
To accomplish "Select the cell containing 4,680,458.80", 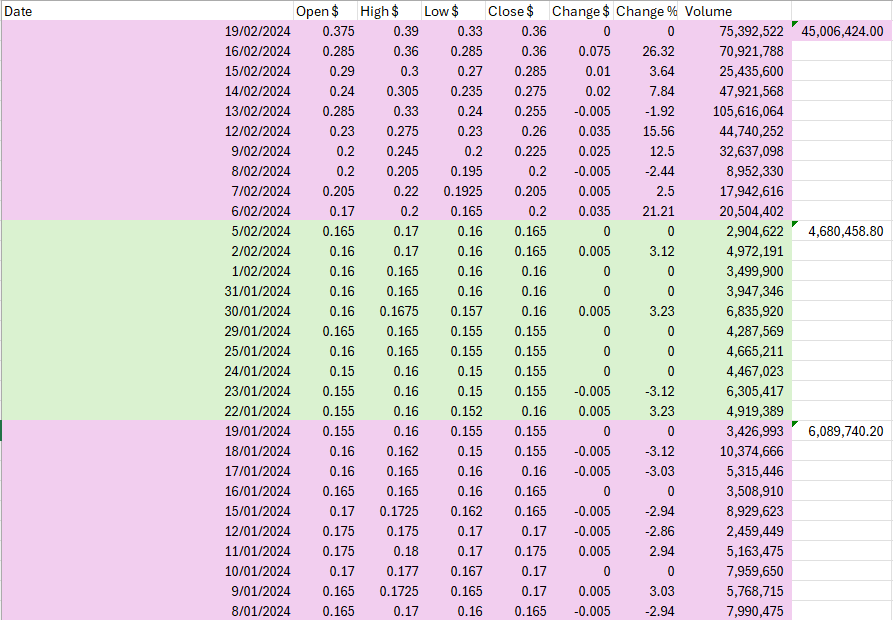I will coord(843,231).
